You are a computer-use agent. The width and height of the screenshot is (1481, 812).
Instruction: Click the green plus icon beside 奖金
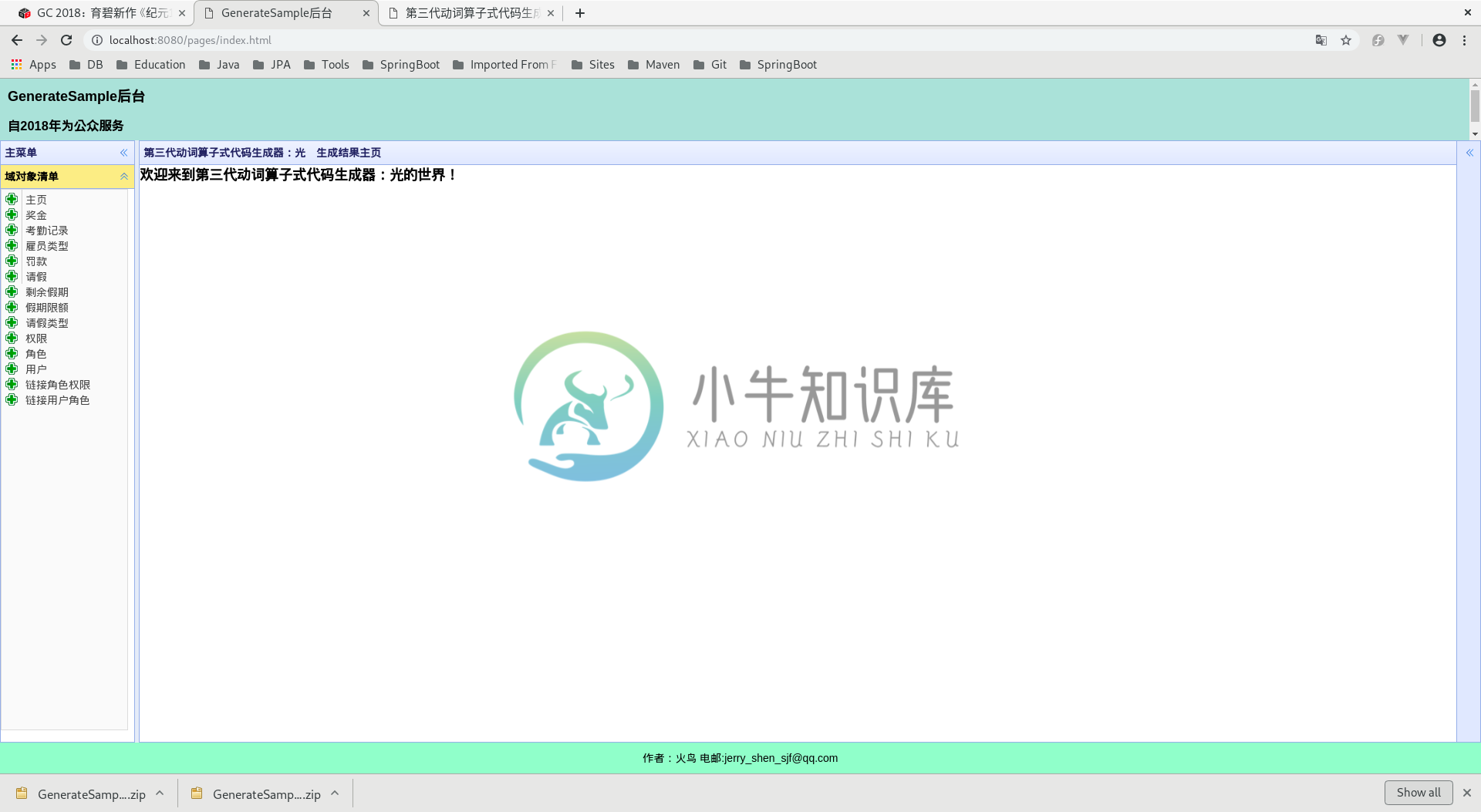12,214
